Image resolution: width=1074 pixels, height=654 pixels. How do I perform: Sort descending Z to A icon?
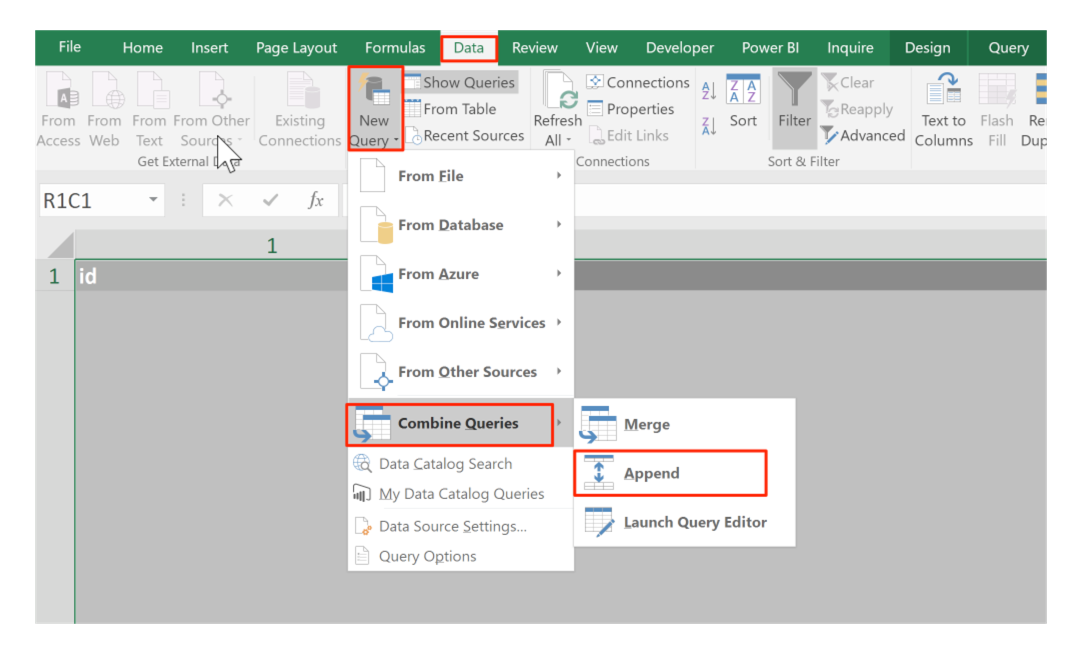[709, 126]
